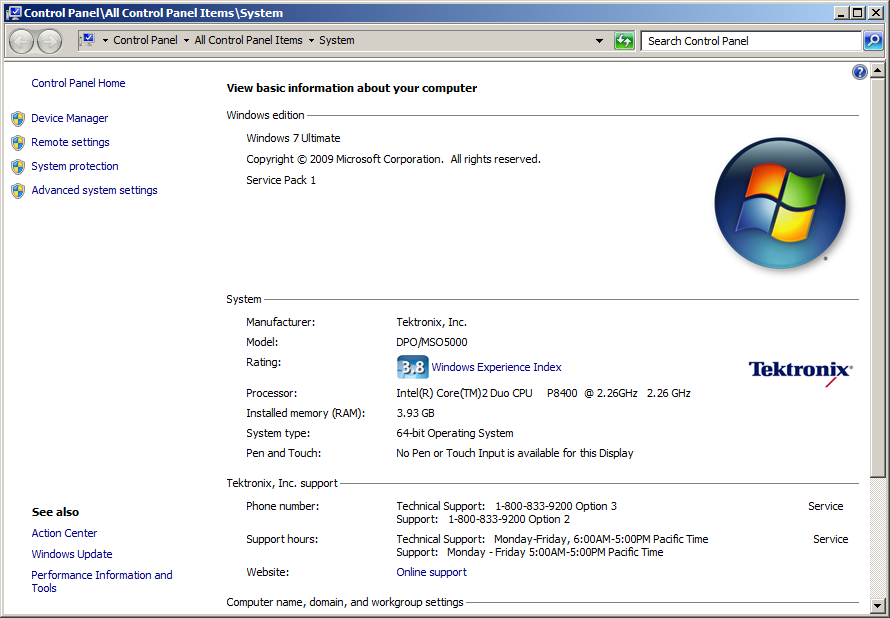Click the 64-bit Operating System value
The width and height of the screenshot is (890, 618).
pyautogui.click(x=455, y=432)
